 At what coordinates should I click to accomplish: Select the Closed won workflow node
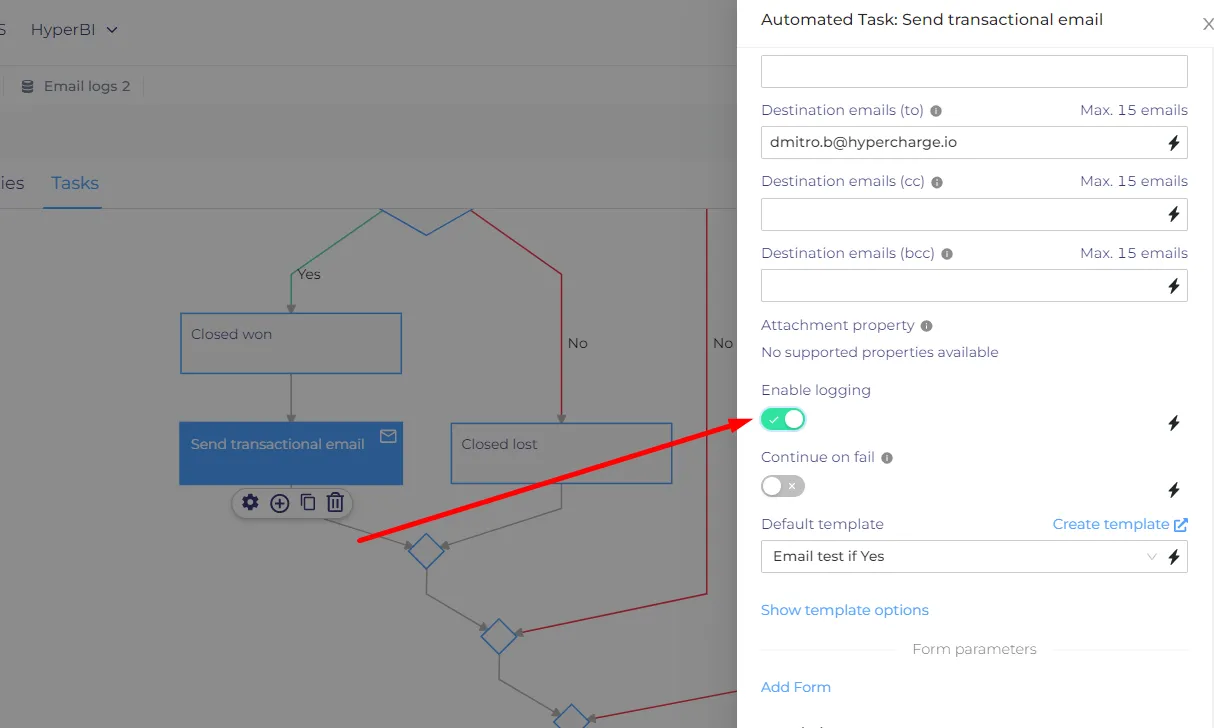coord(291,343)
